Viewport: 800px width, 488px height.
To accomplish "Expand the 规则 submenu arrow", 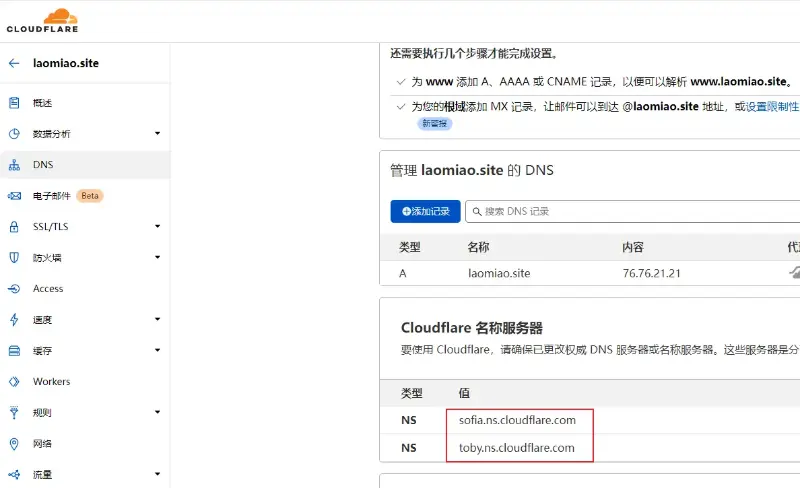I will pos(157,413).
